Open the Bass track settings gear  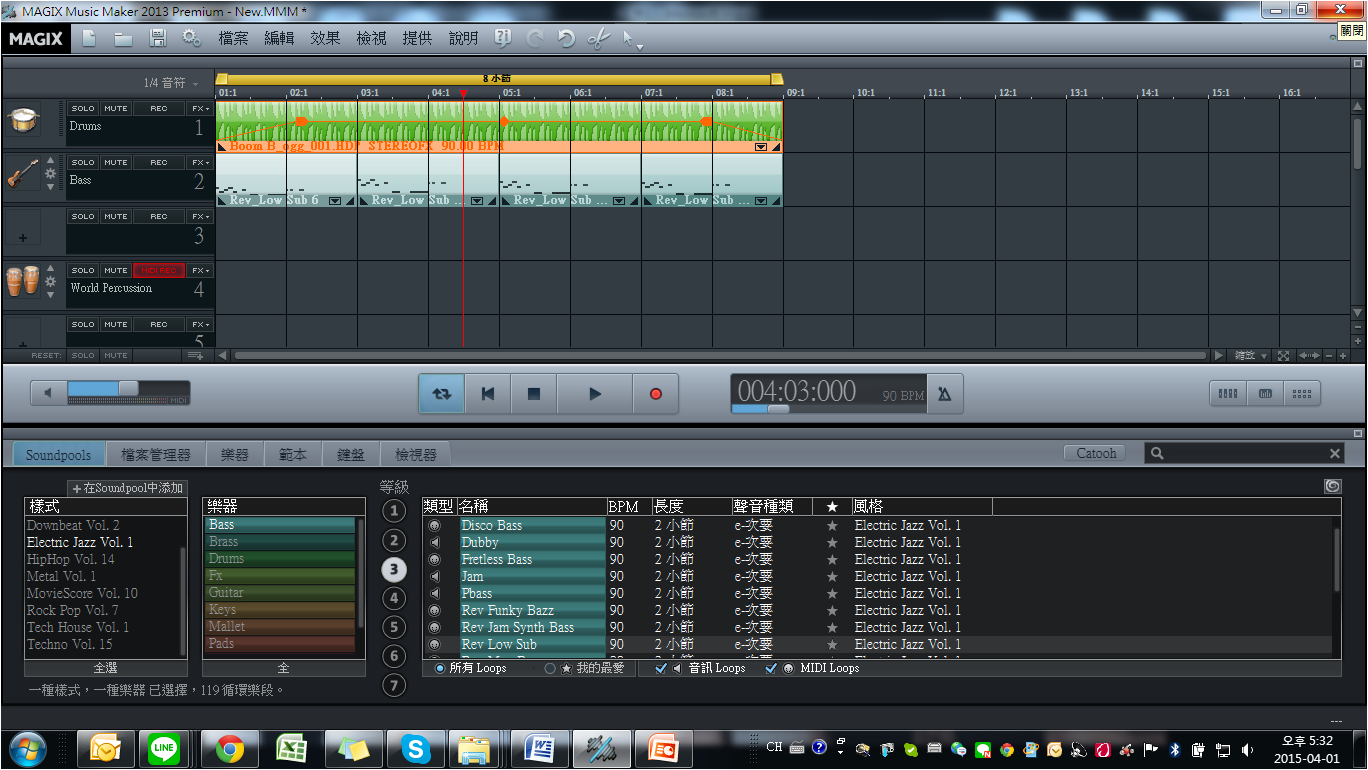pos(50,174)
